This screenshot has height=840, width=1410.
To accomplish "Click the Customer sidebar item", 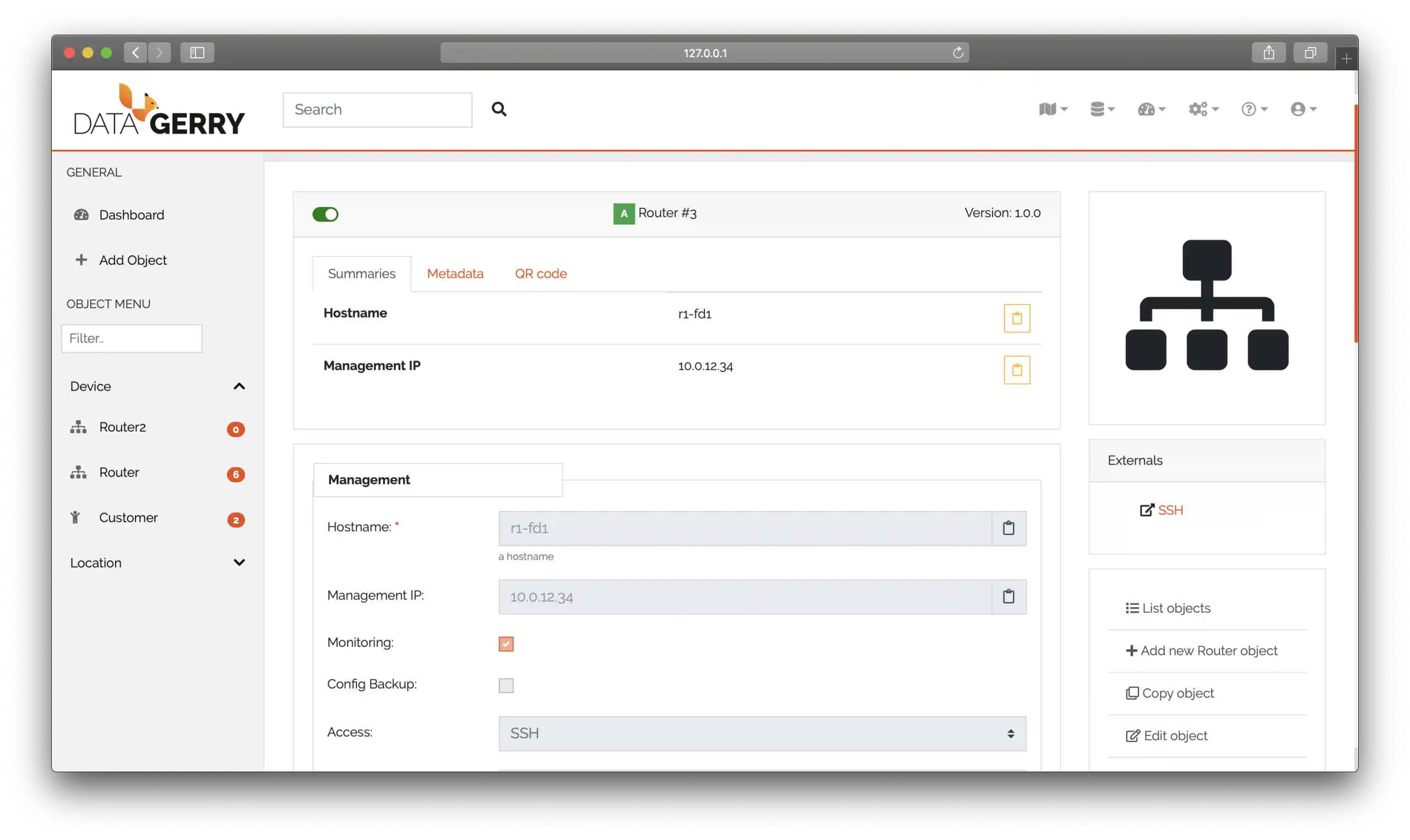I will pos(128,517).
